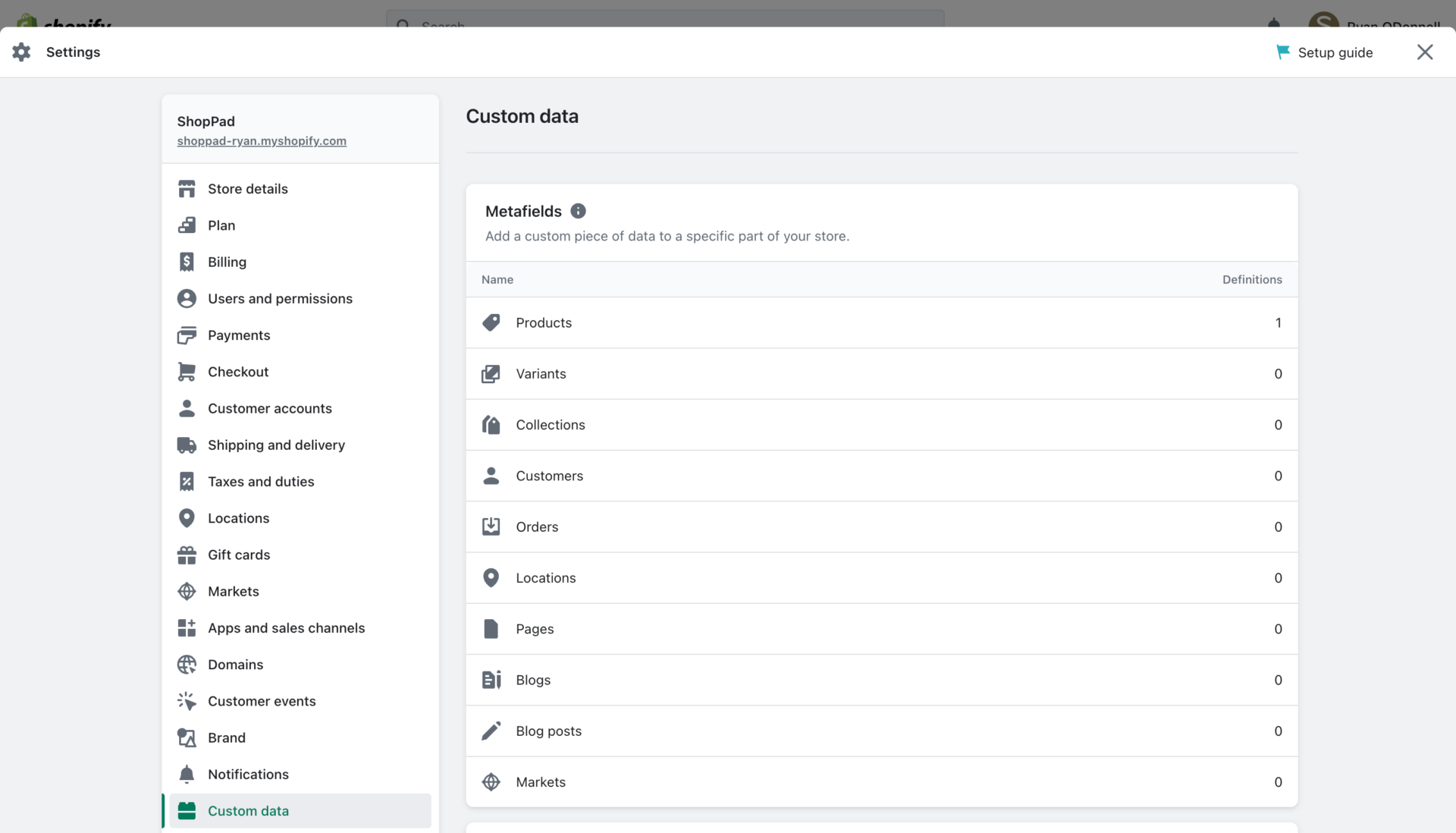Click the Customer events sidebar icon
Viewport: 1456px width, 833px height.
click(x=187, y=701)
